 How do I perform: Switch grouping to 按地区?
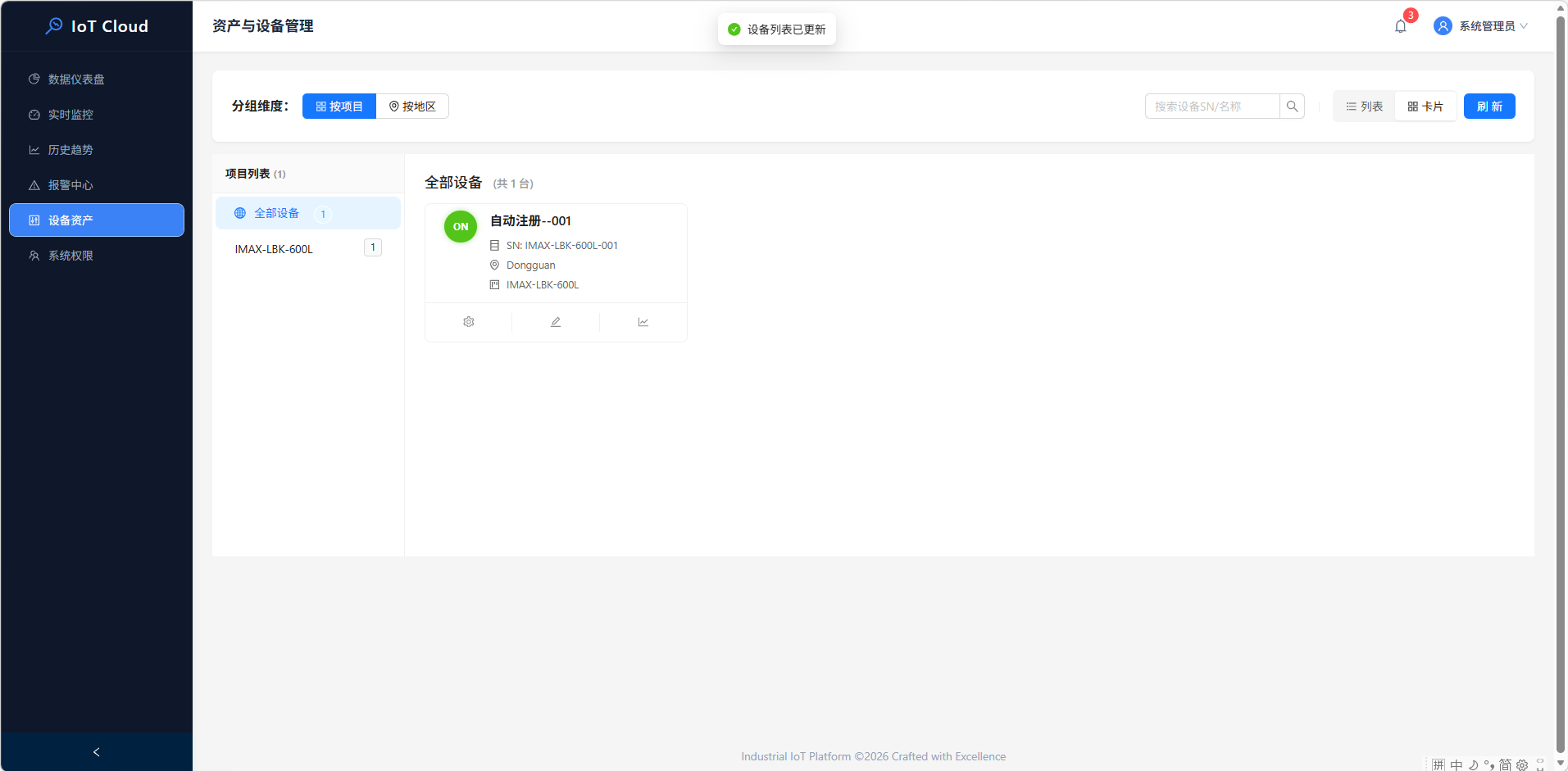click(x=412, y=107)
